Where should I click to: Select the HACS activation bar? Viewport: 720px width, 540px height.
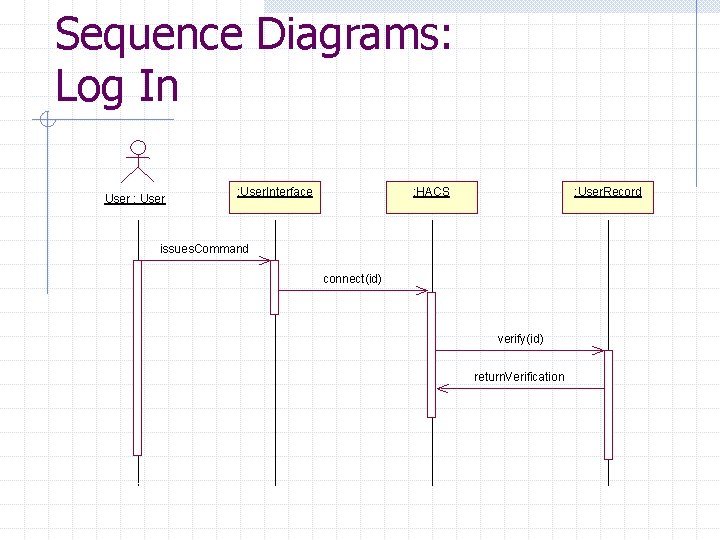(x=432, y=355)
